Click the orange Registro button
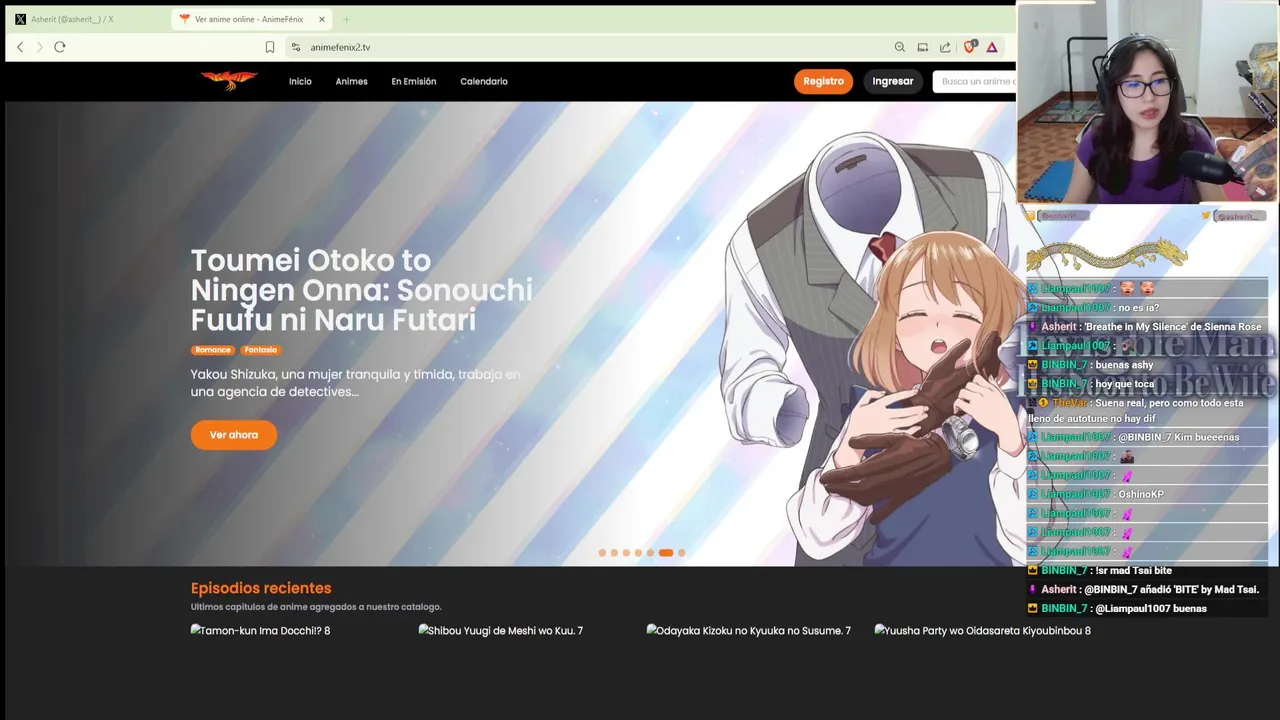Image resolution: width=1280 pixels, height=720 pixels. click(x=823, y=81)
